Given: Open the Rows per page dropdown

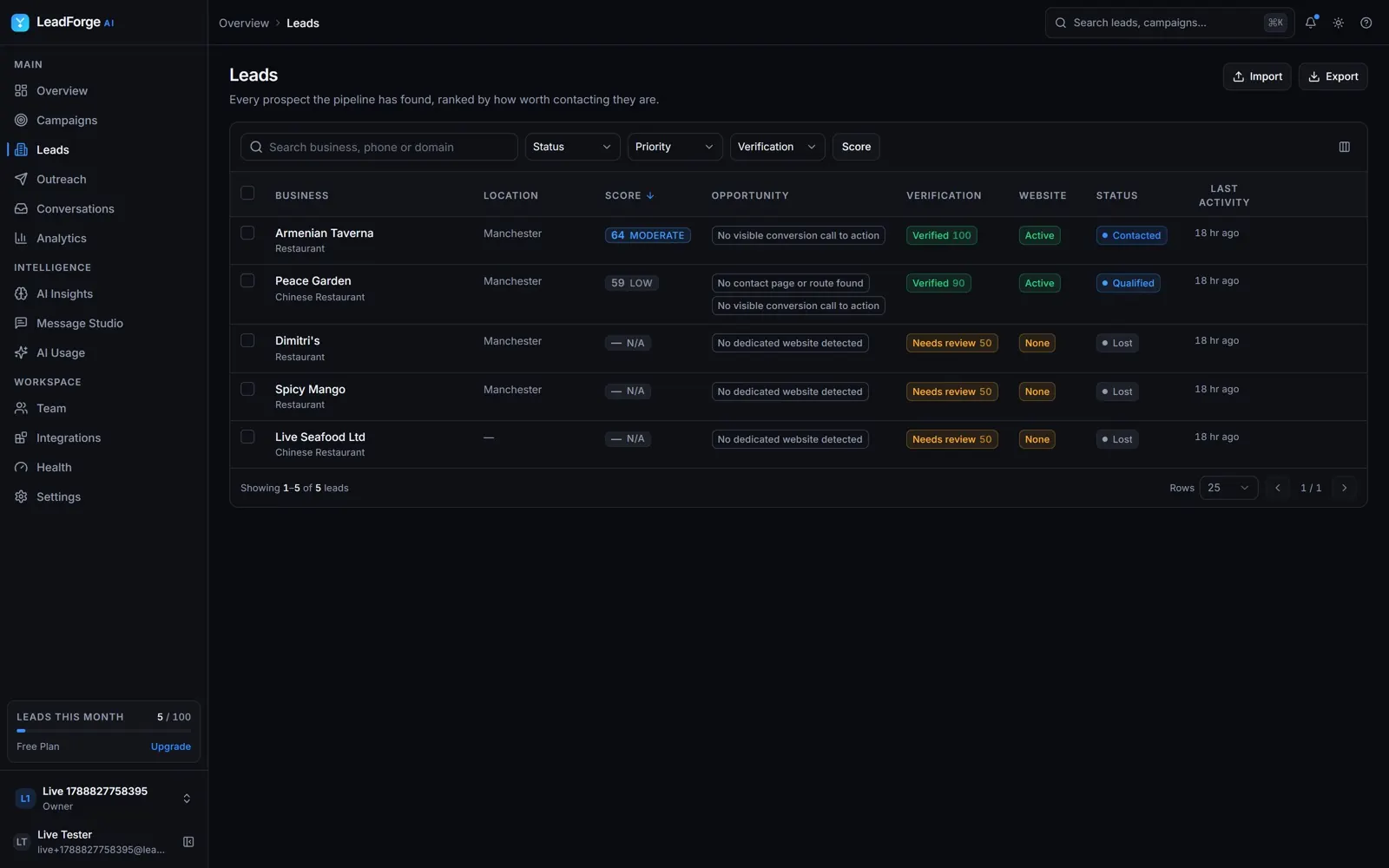Looking at the screenshot, I should point(1228,488).
